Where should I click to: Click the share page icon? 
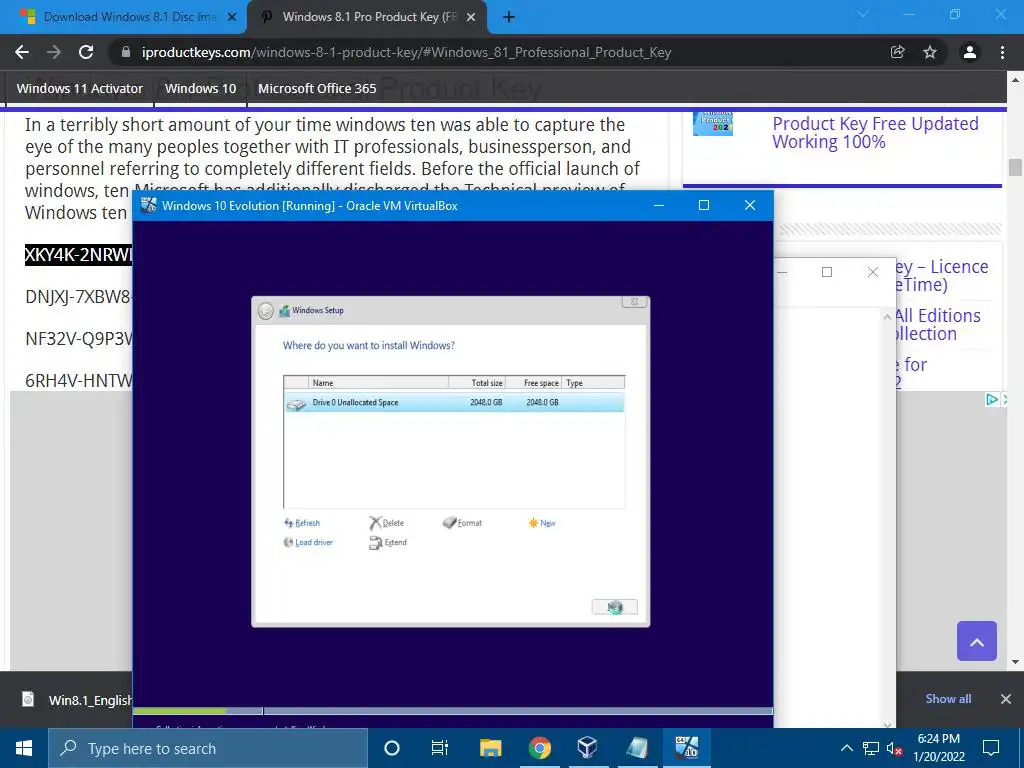(898, 52)
